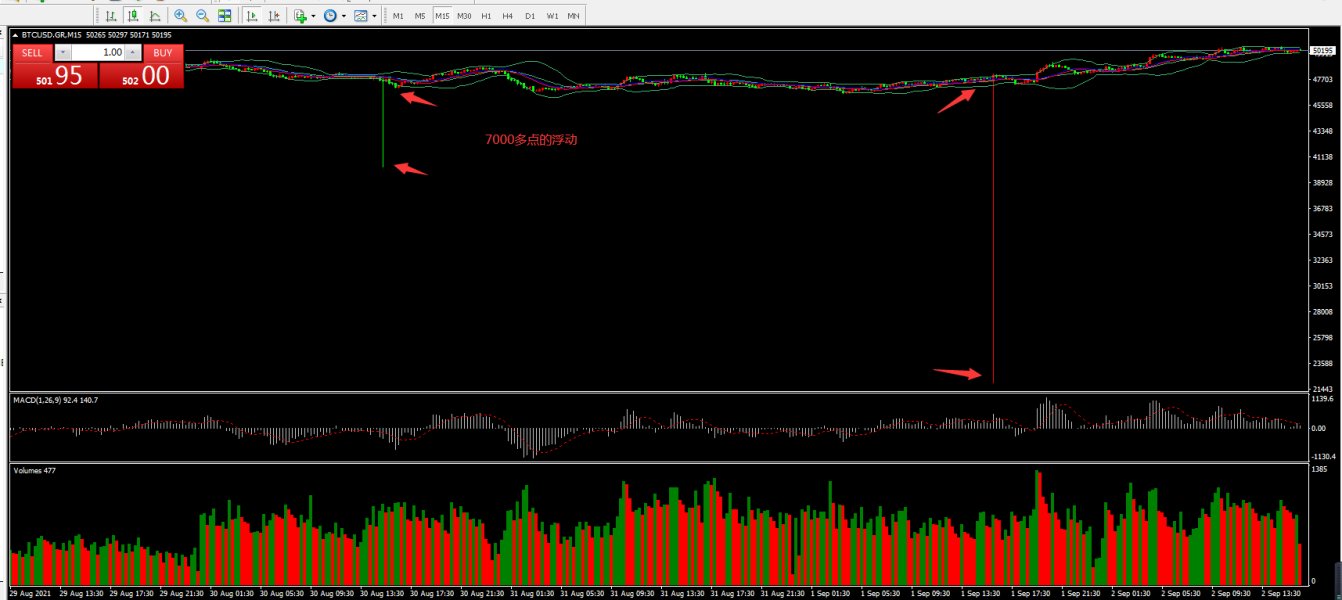Click the templates icon
This screenshot has height=600, width=1342.
pyautogui.click(x=360, y=16)
